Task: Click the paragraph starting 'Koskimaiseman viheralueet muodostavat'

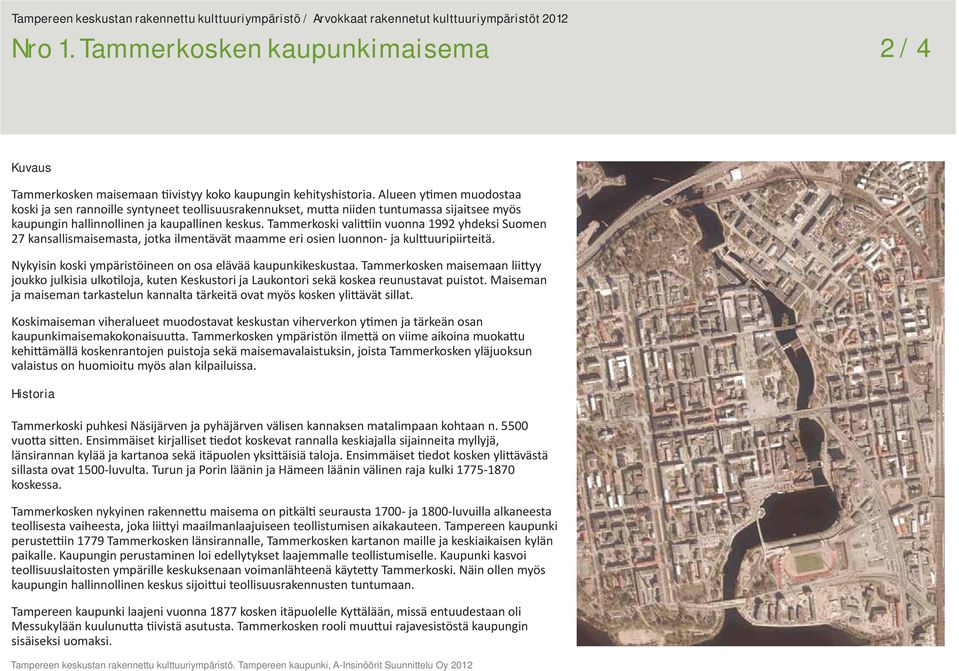Action: coord(272,344)
